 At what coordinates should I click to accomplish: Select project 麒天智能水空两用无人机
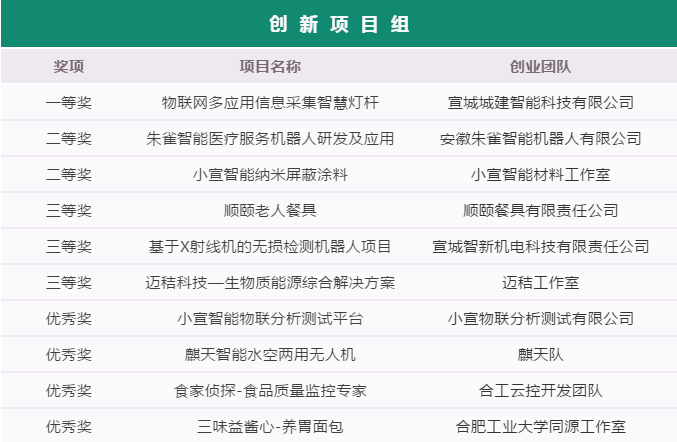click(x=270, y=355)
